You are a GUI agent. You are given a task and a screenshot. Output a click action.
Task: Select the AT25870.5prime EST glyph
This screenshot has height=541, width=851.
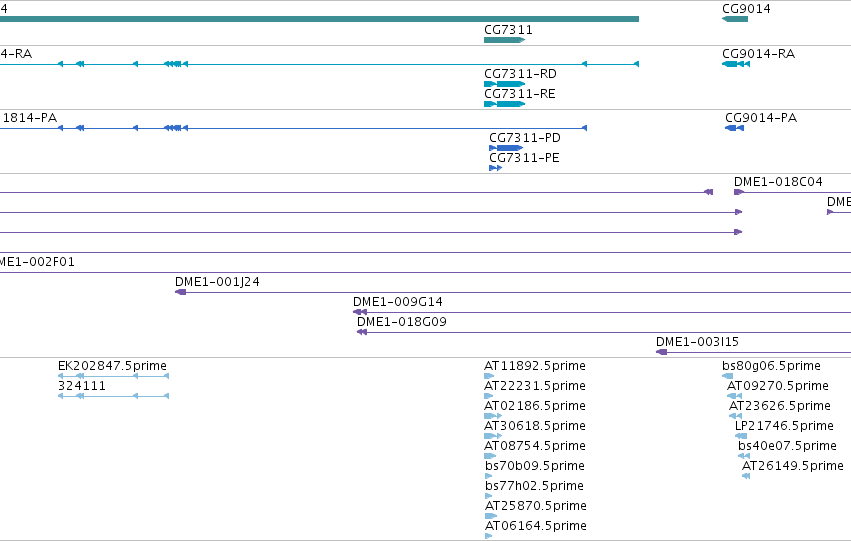pos(491,516)
